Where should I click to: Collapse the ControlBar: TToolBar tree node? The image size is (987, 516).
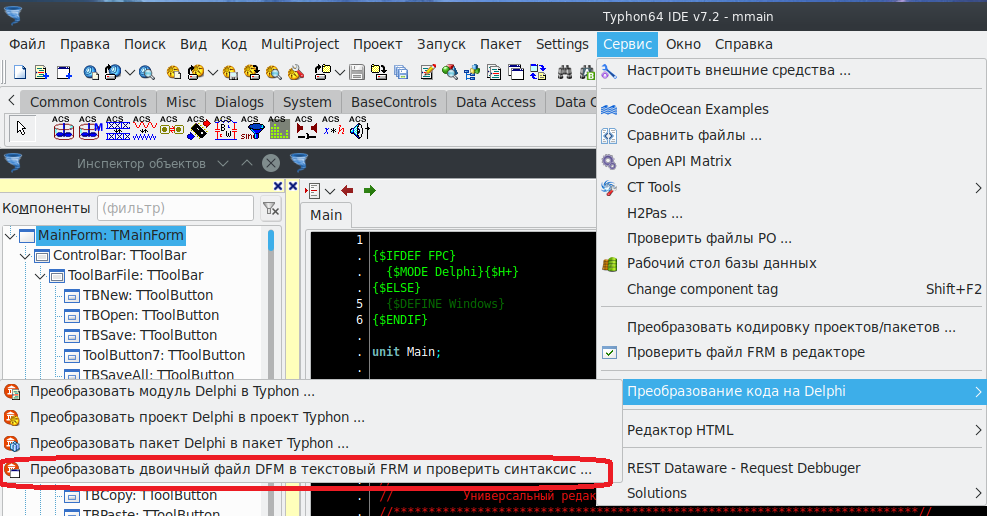25,256
